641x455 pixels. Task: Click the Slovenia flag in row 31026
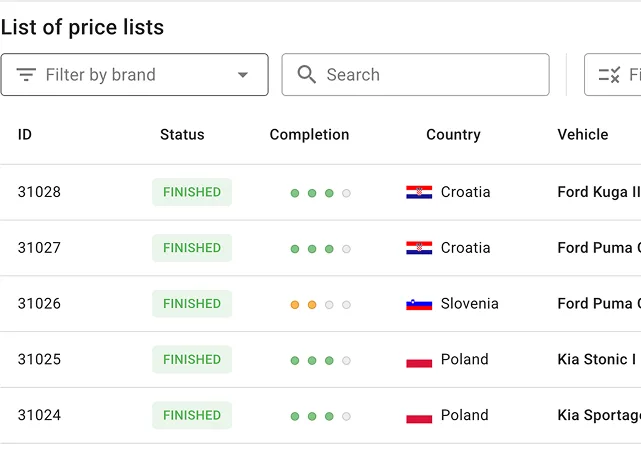pyautogui.click(x=419, y=304)
